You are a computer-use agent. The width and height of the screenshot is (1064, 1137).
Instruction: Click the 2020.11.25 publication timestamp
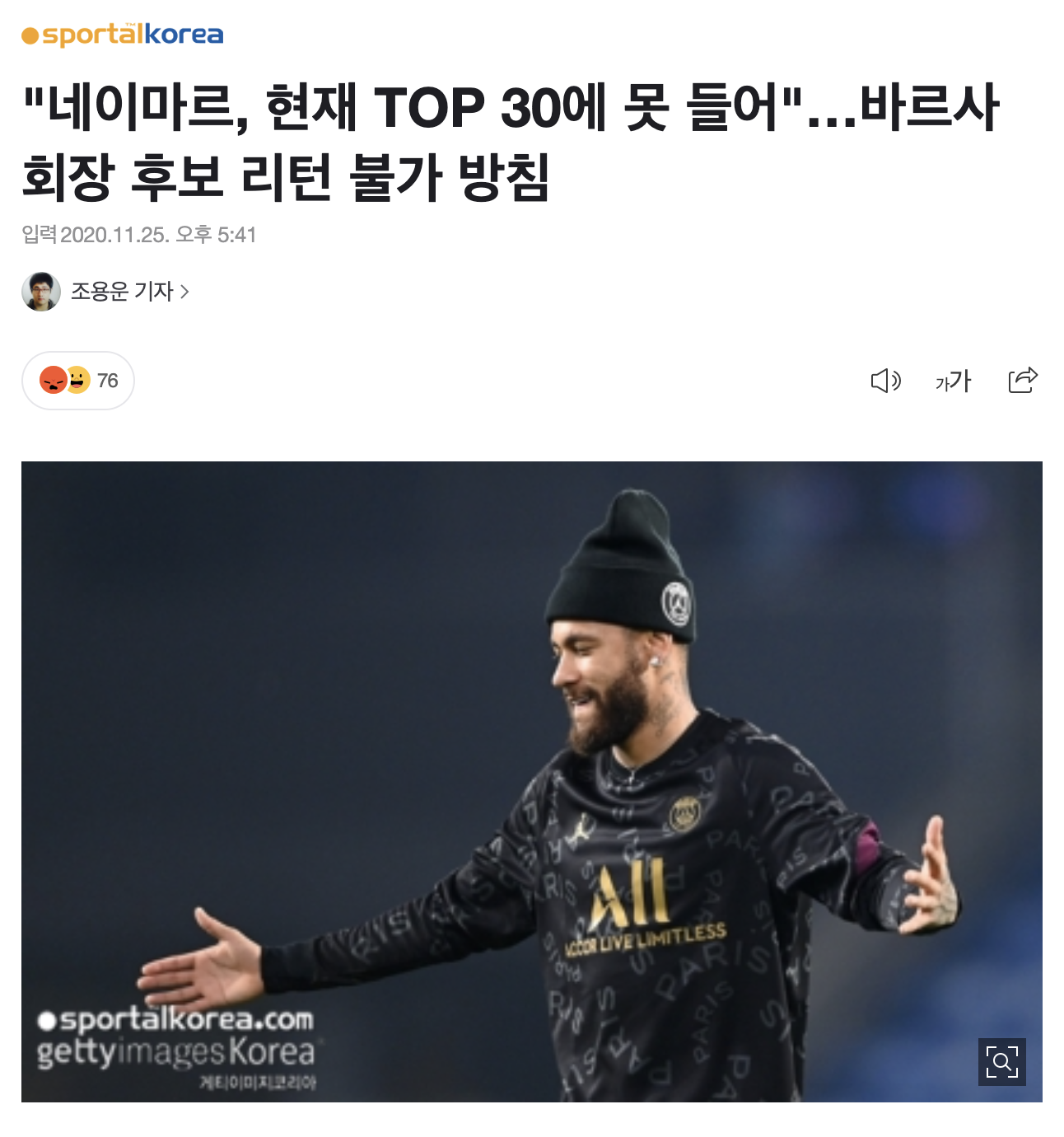click(x=158, y=235)
